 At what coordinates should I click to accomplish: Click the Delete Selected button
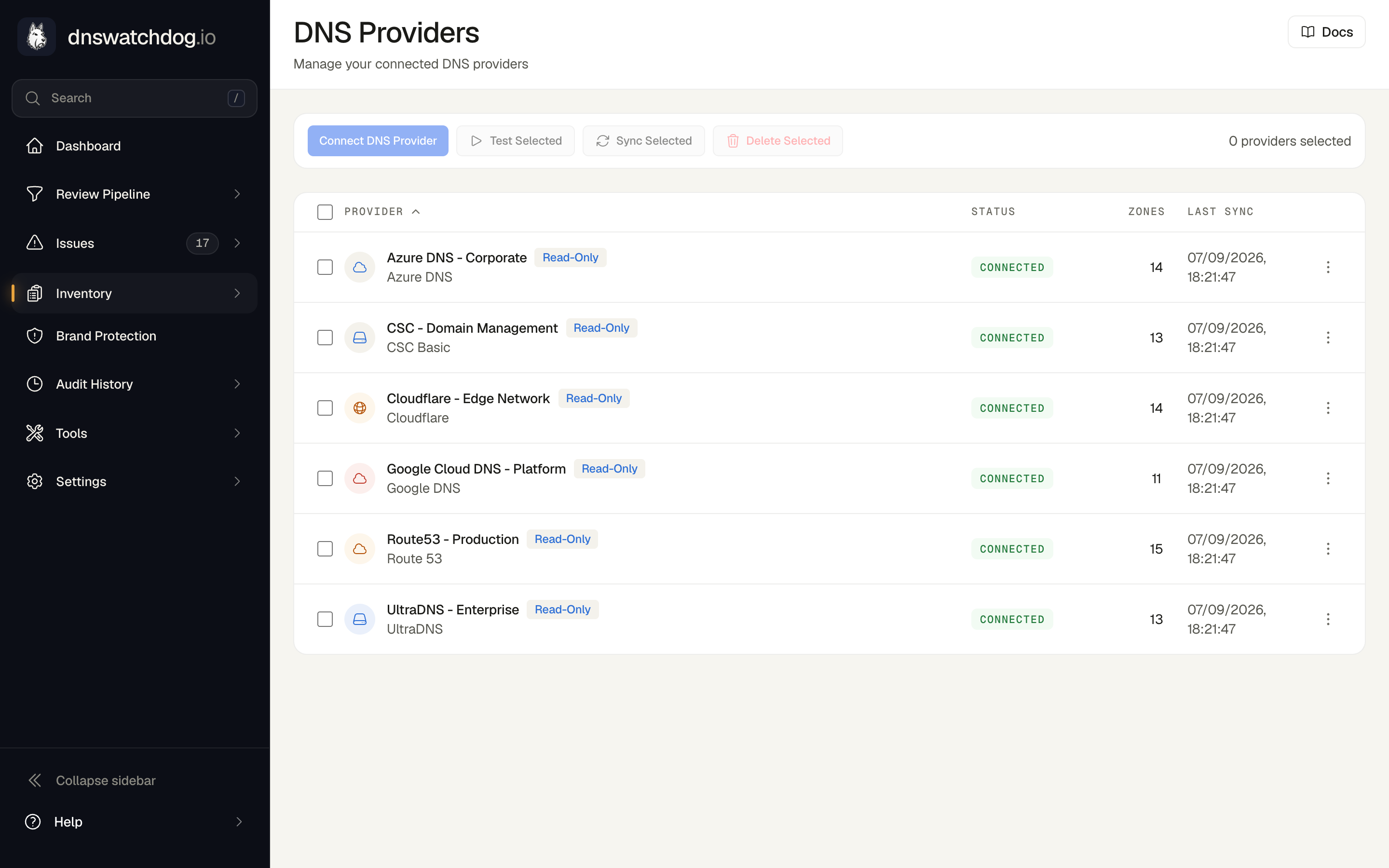point(778,141)
